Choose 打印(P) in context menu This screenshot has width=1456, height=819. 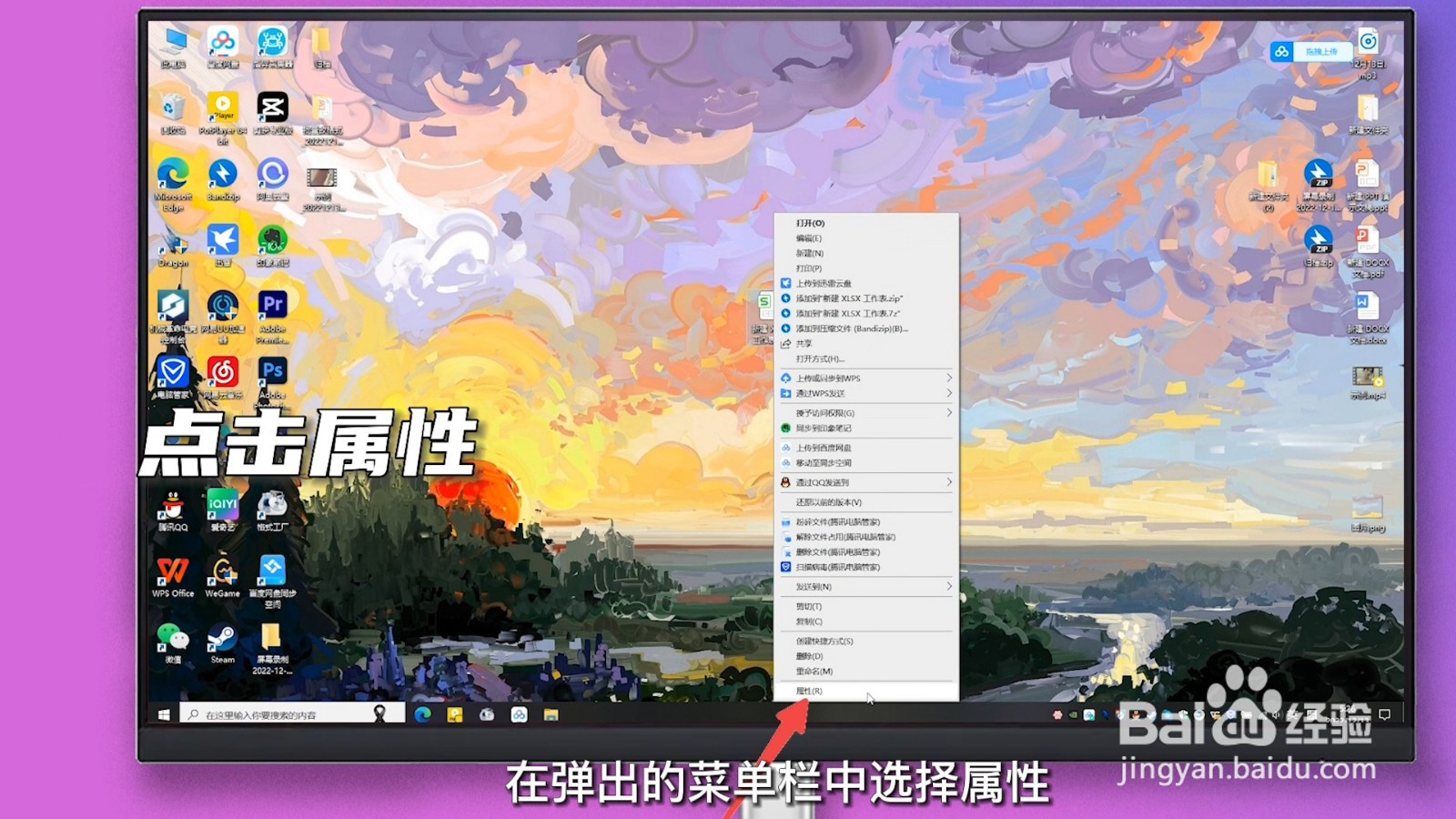coord(865,268)
